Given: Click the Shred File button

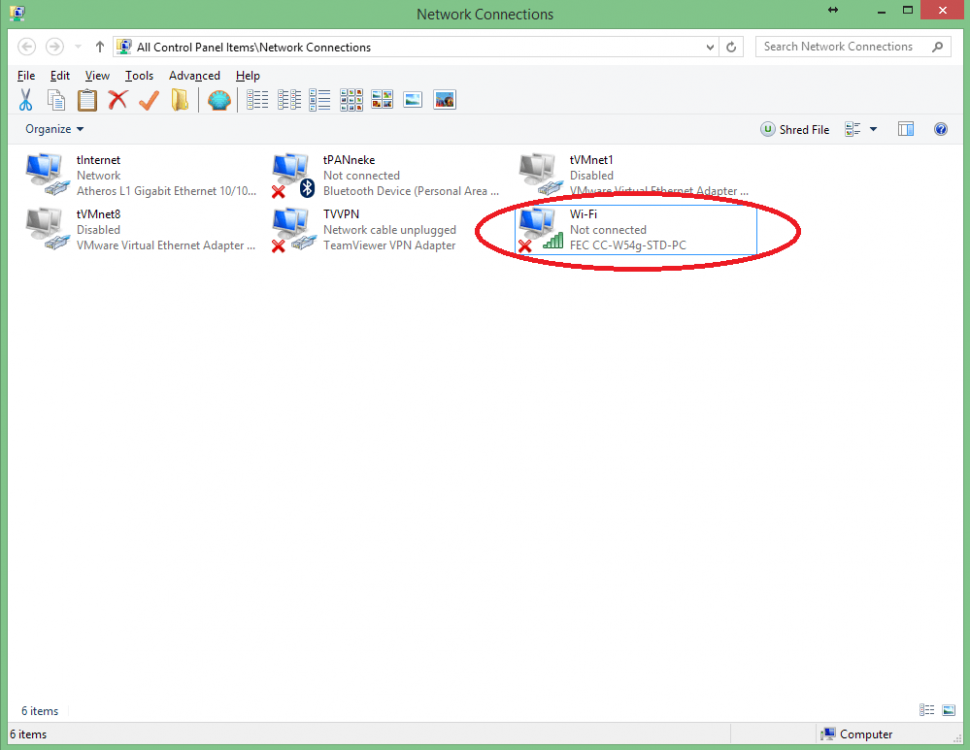Looking at the screenshot, I should point(795,129).
